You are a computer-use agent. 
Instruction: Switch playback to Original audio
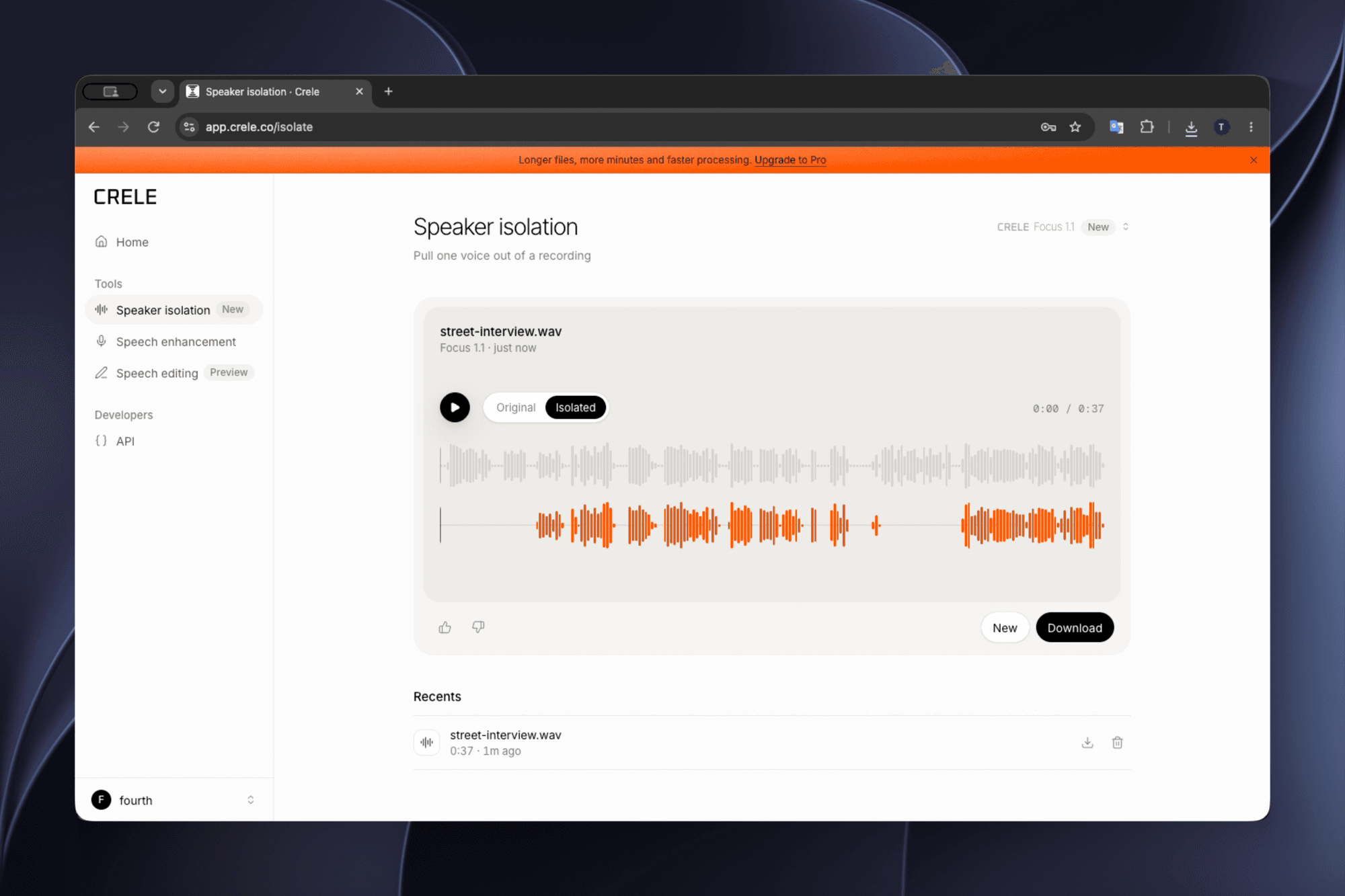click(x=516, y=407)
